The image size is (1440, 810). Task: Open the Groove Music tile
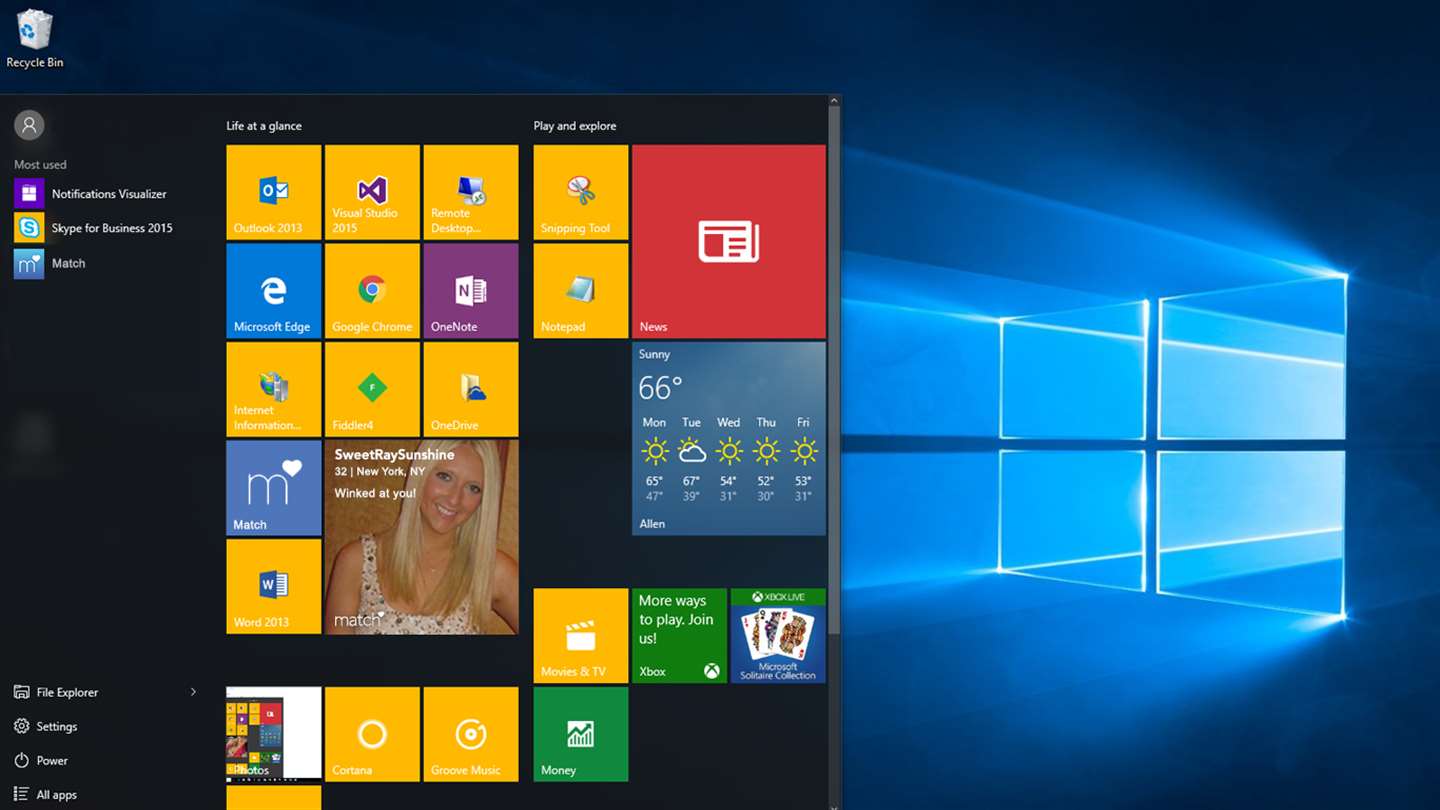point(470,734)
